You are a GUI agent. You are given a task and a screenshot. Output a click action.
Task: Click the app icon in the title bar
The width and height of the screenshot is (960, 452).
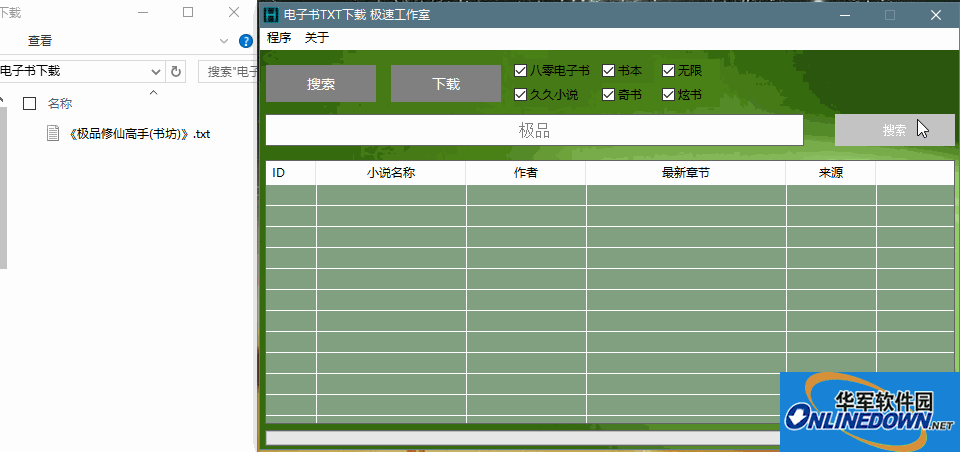[x=271, y=15]
